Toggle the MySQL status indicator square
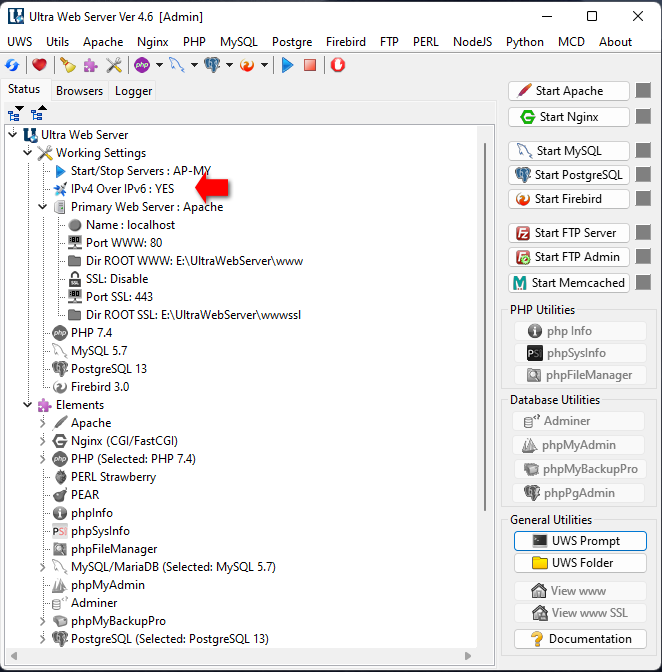The image size is (662, 672). [643, 151]
